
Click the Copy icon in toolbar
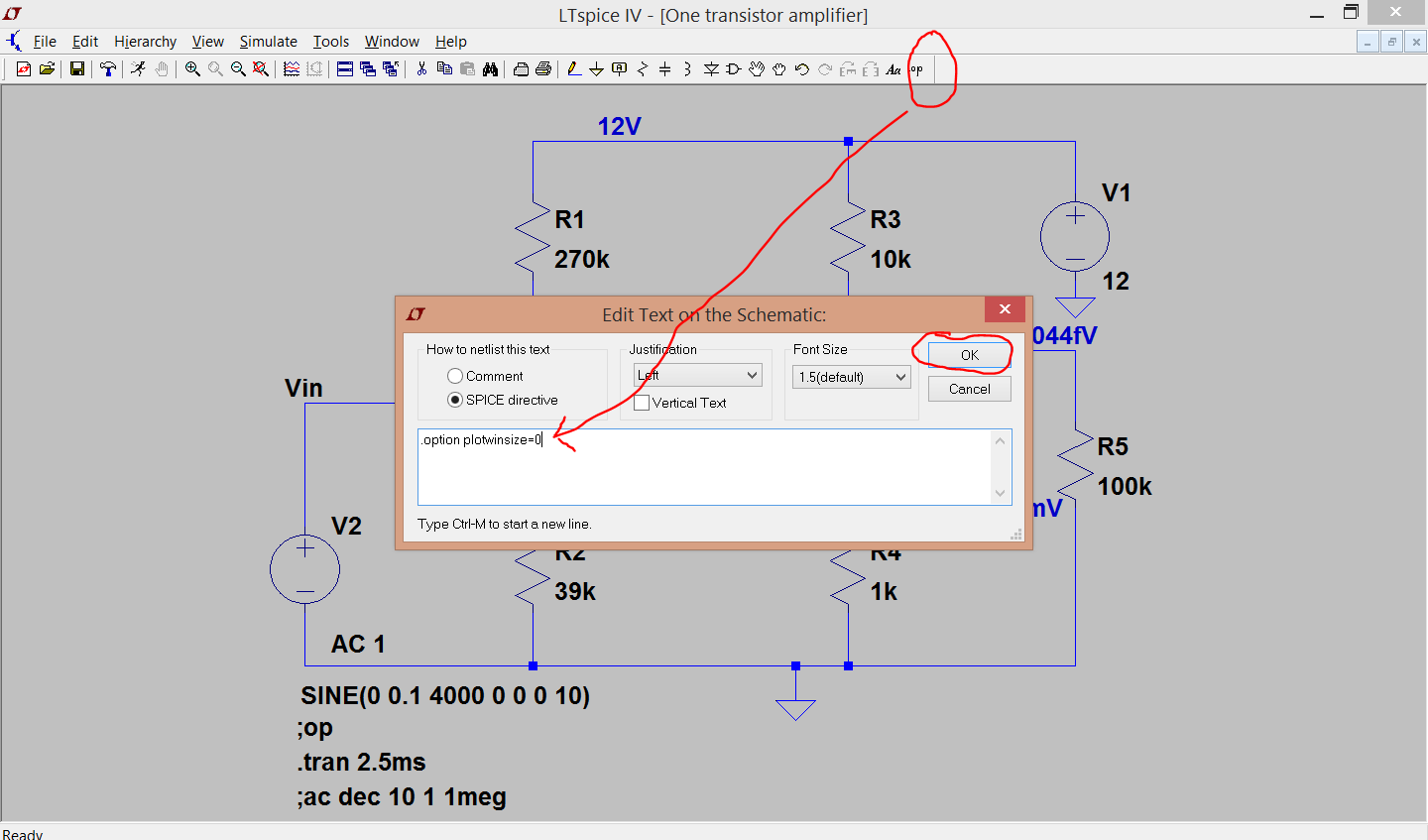click(444, 69)
